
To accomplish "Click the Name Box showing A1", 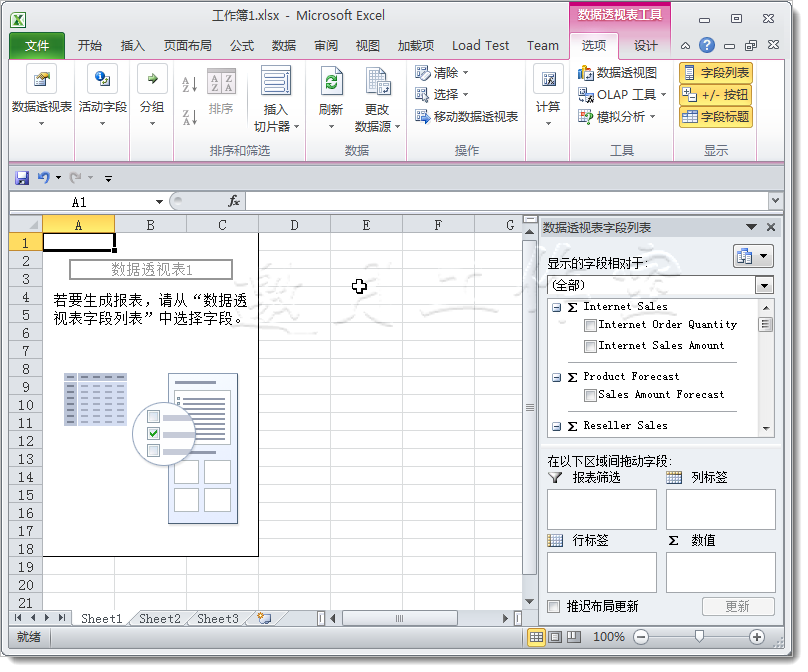I will 81,201.
